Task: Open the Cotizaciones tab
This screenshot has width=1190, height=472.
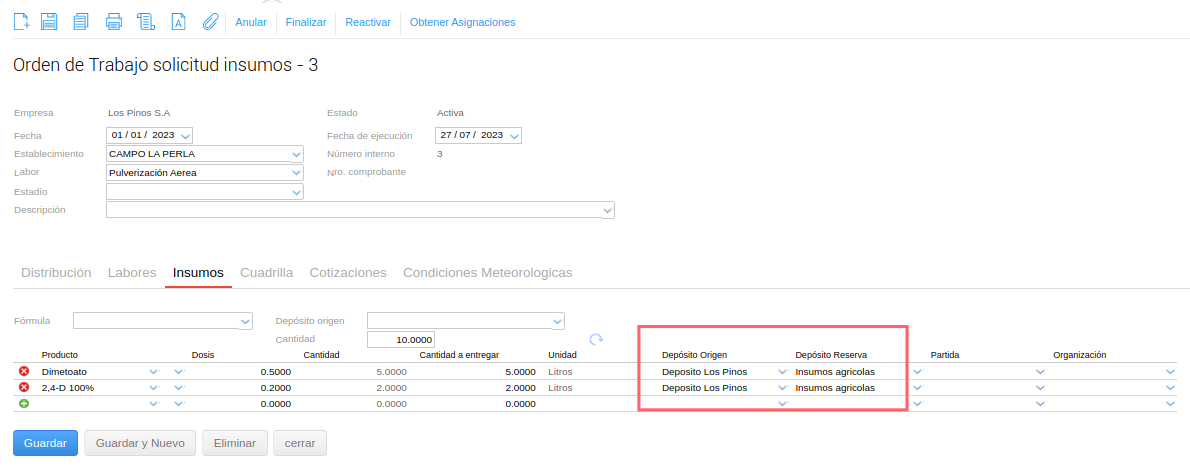Action: [x=348, y=273]
